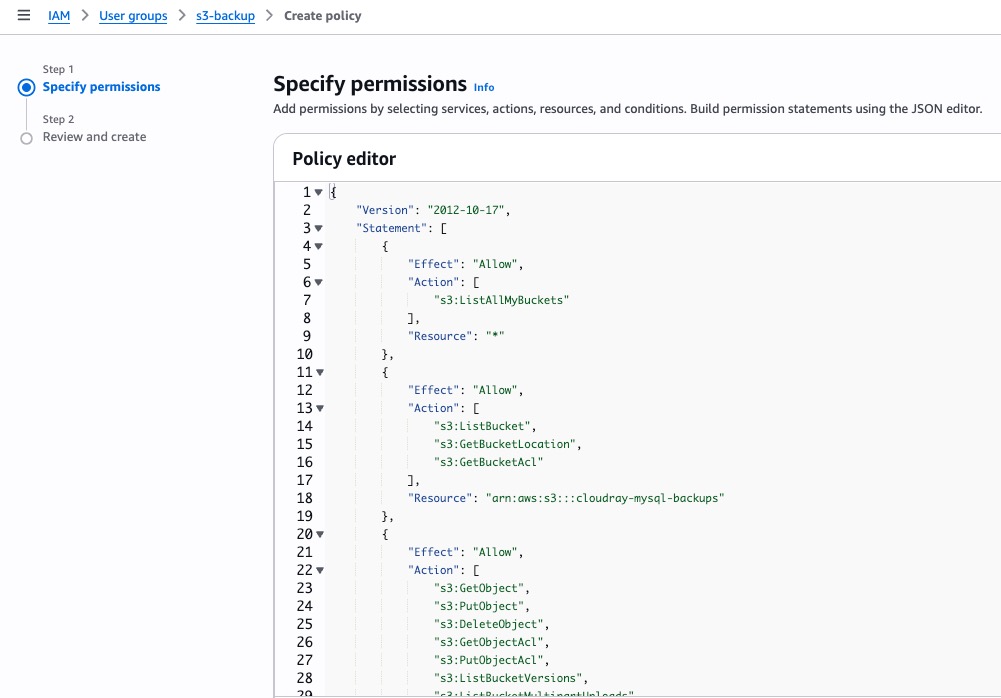Collapse the third statement at line 20
The image size is (1001, 698).
[318, 533]
